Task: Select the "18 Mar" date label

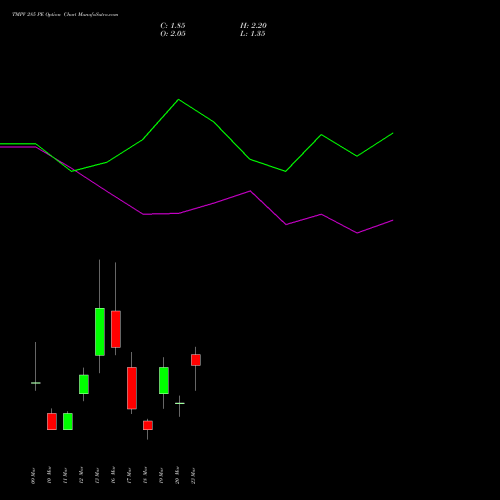Action: click(x=145, y=476)
